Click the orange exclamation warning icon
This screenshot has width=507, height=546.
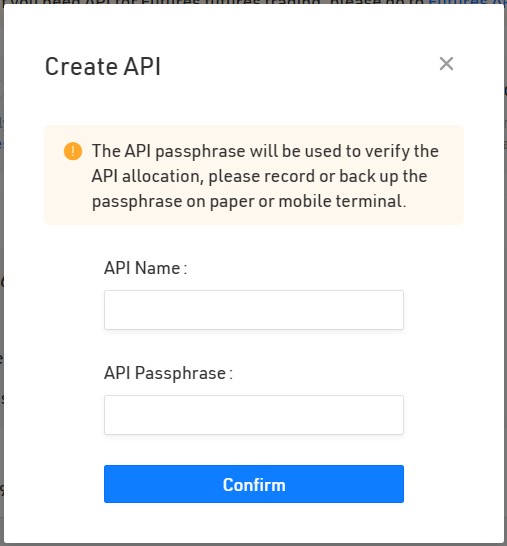coord(73,151)
